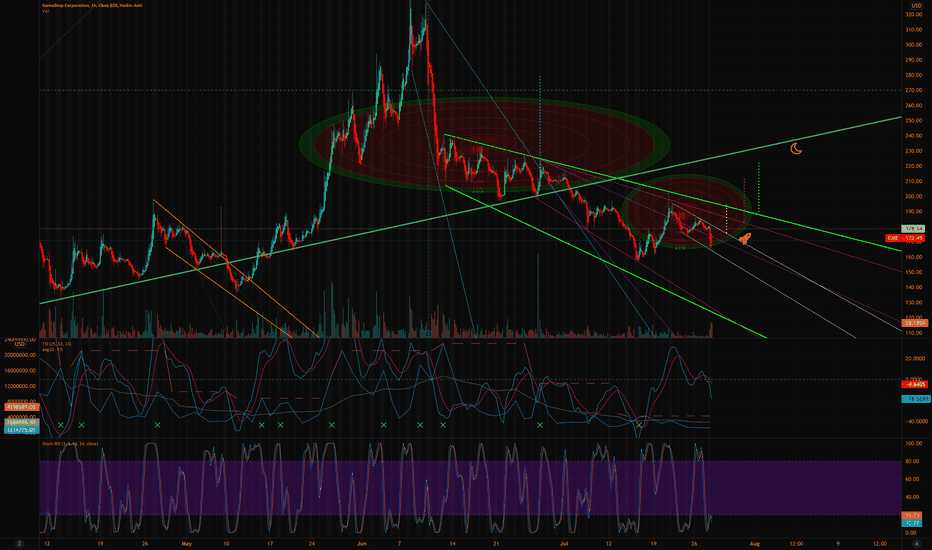Click the Jun label on the time axis

coord(361,543)
